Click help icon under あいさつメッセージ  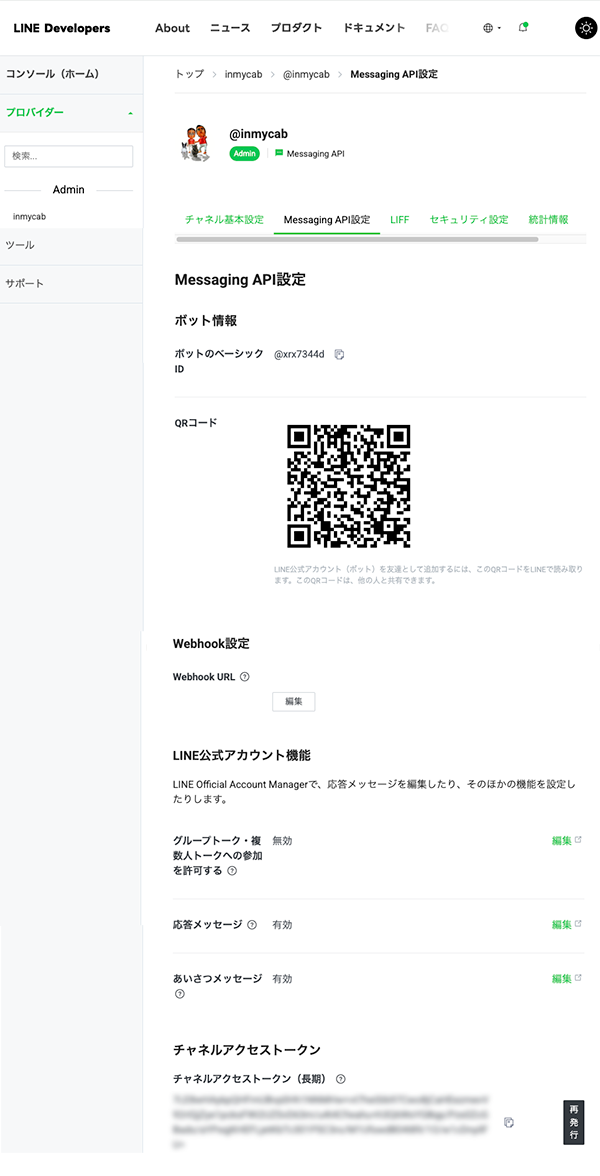(x=180, y=994)
